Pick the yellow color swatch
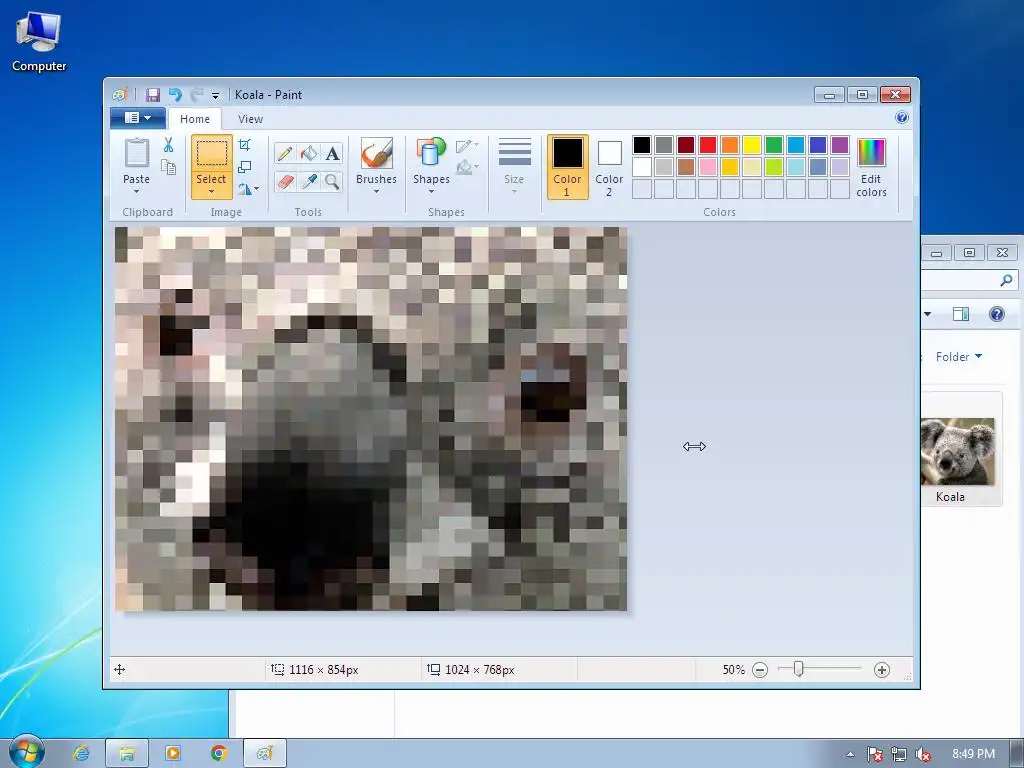The height and width of the screenshot is (768, 1024). (752, 145)
